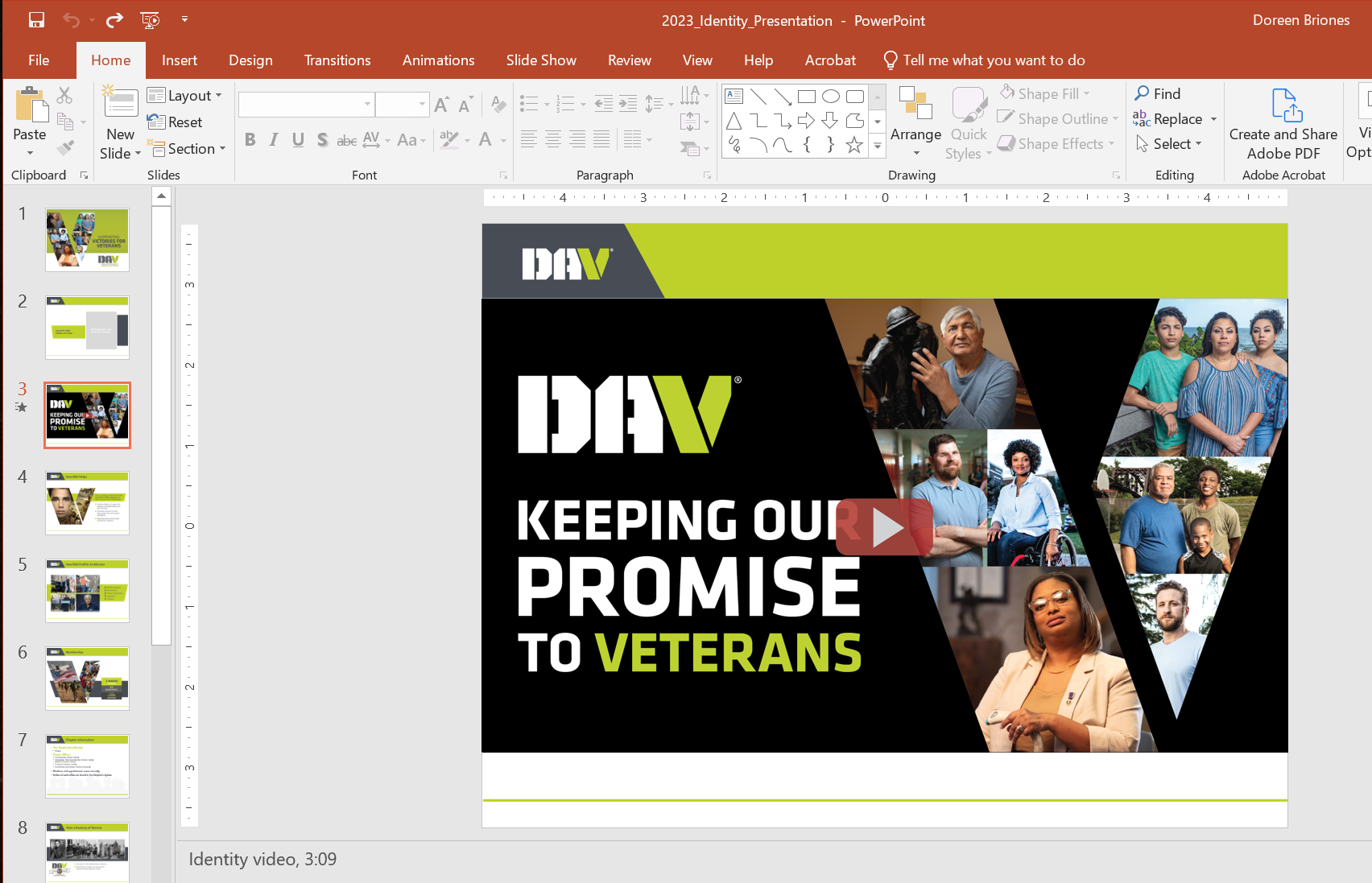
Task: Start slideshow from the Quick Access toolbar
Action: tap(149, 20)
